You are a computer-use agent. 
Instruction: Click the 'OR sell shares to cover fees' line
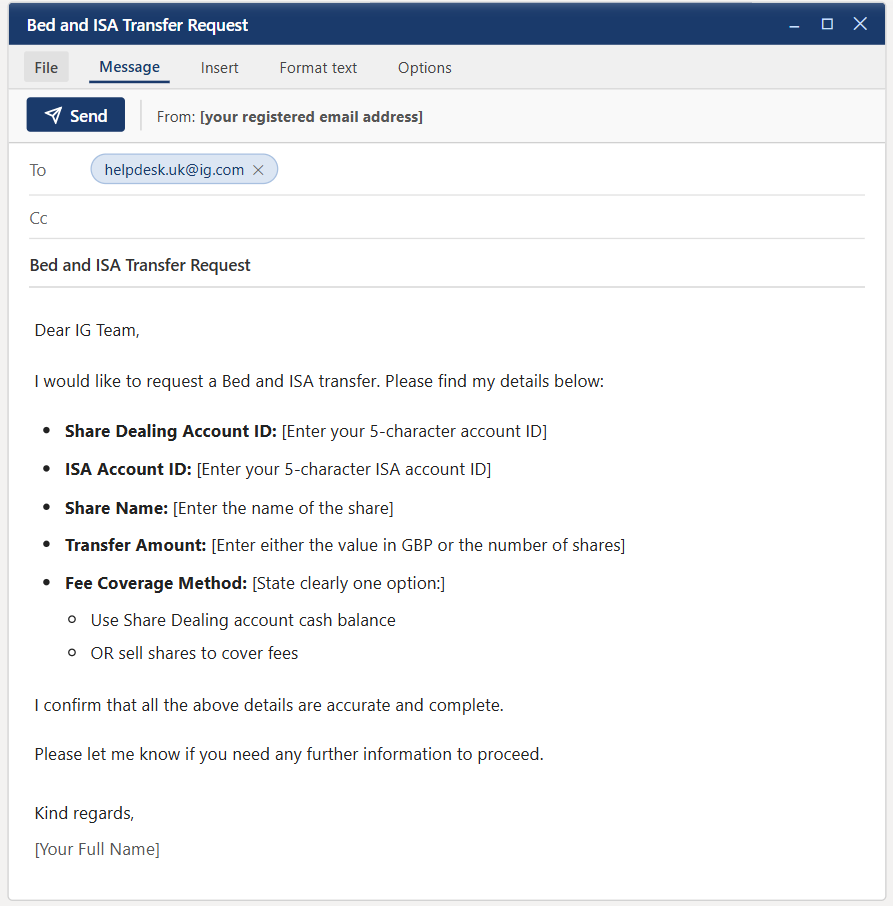(x=194, y=654)
